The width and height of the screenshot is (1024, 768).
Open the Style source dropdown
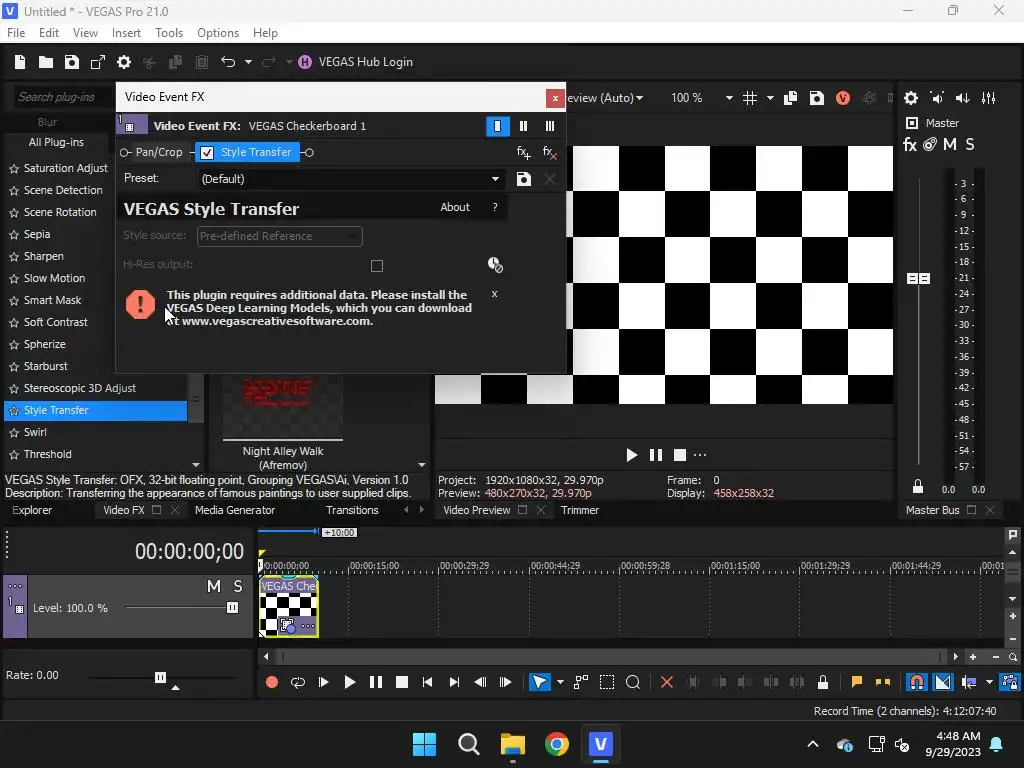point(280,236)
